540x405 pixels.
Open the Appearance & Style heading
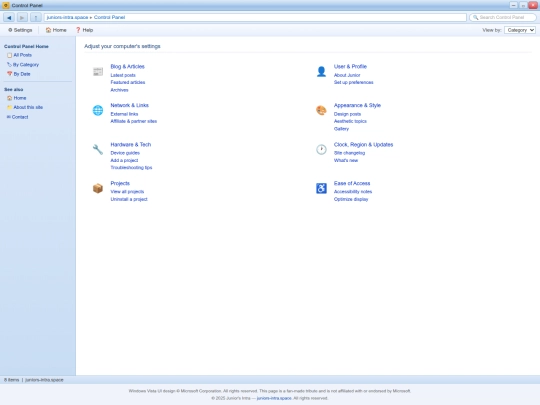(x=357, y=105)
